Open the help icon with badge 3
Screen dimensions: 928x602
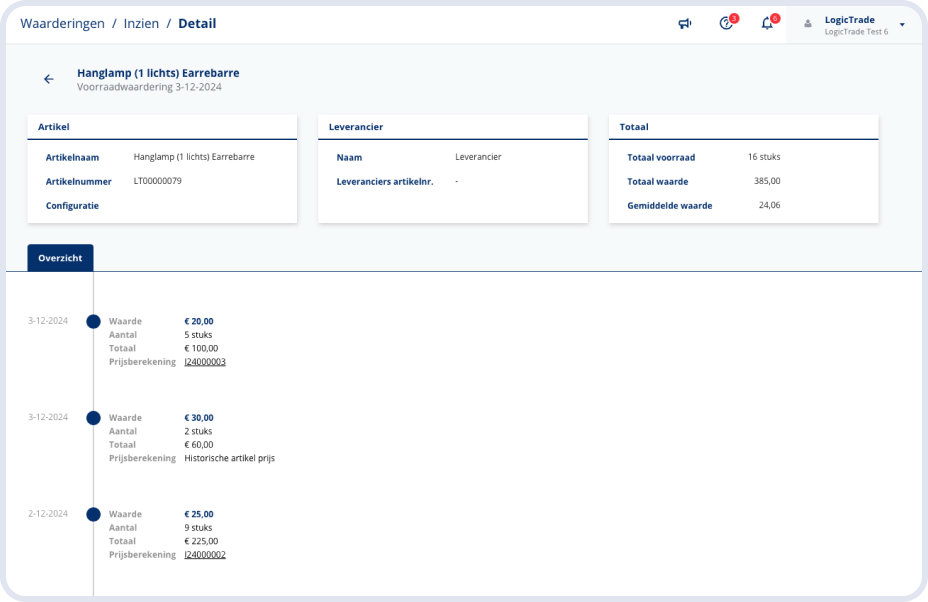click(x=727, y=23)
